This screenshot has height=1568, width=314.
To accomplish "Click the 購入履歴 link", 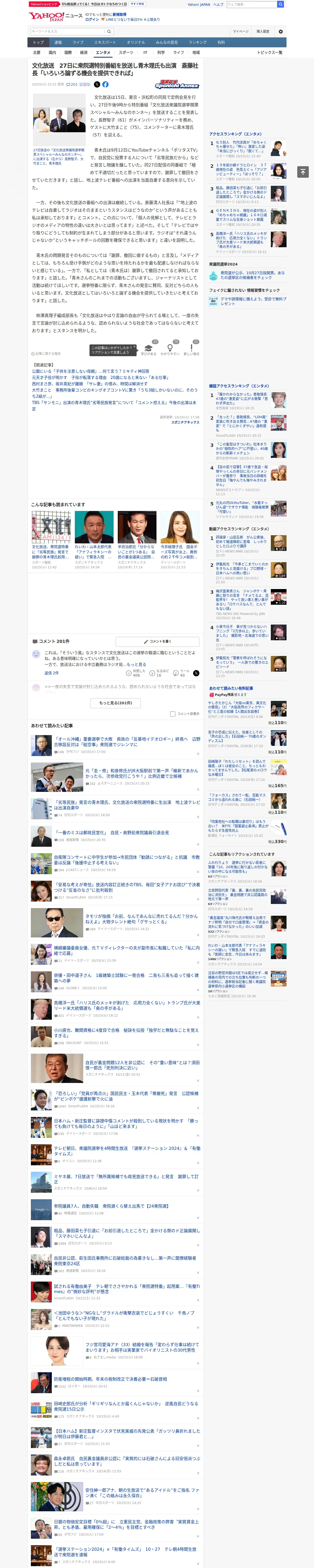I will tap(263, 32).
